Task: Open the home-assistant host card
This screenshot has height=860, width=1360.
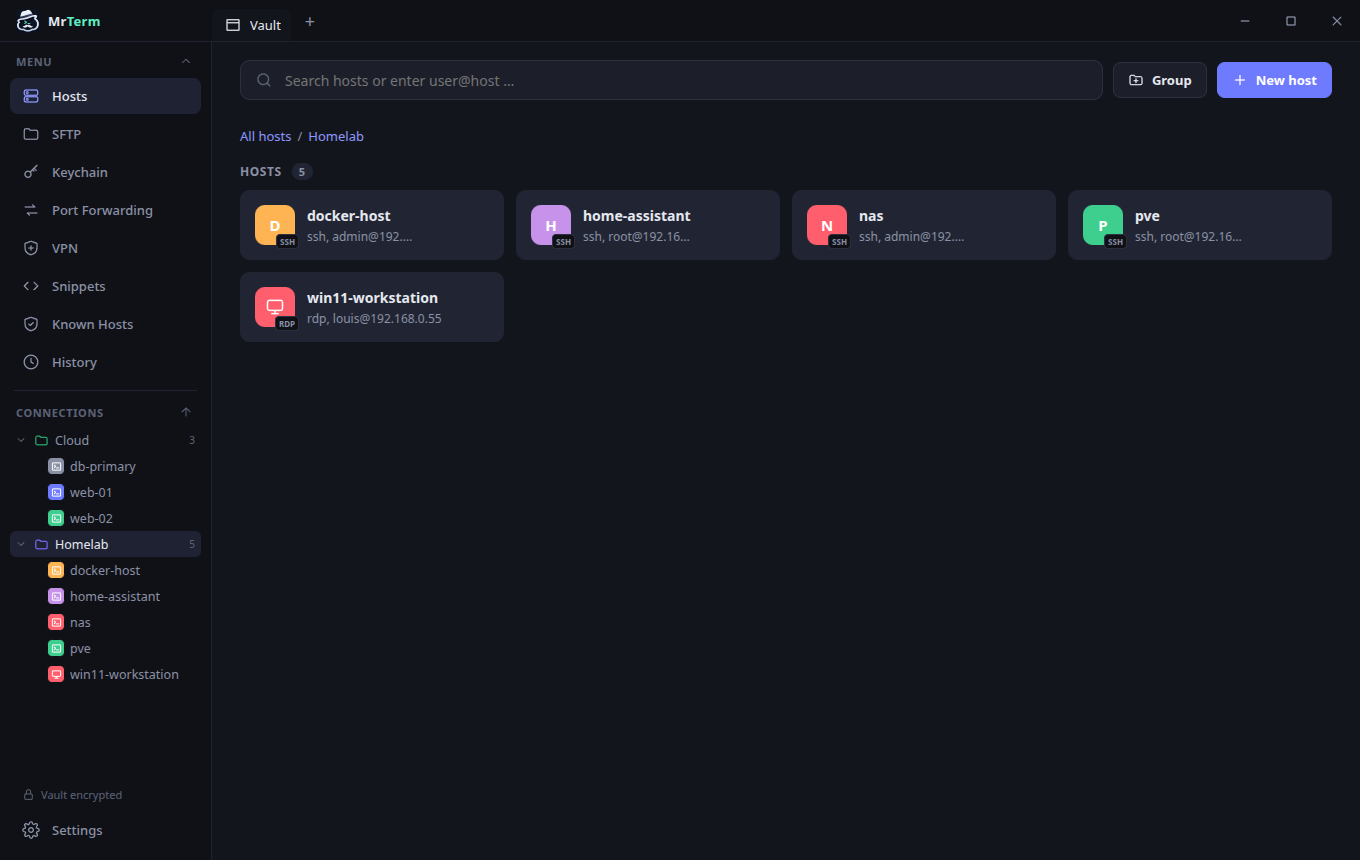Action: pyautogui.click(x=648, y=225)
